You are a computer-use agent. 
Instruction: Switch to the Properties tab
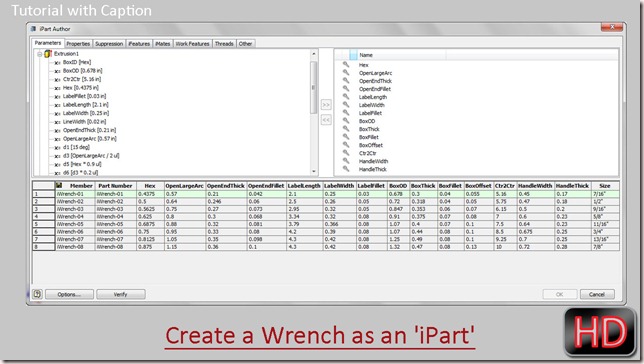78,44
